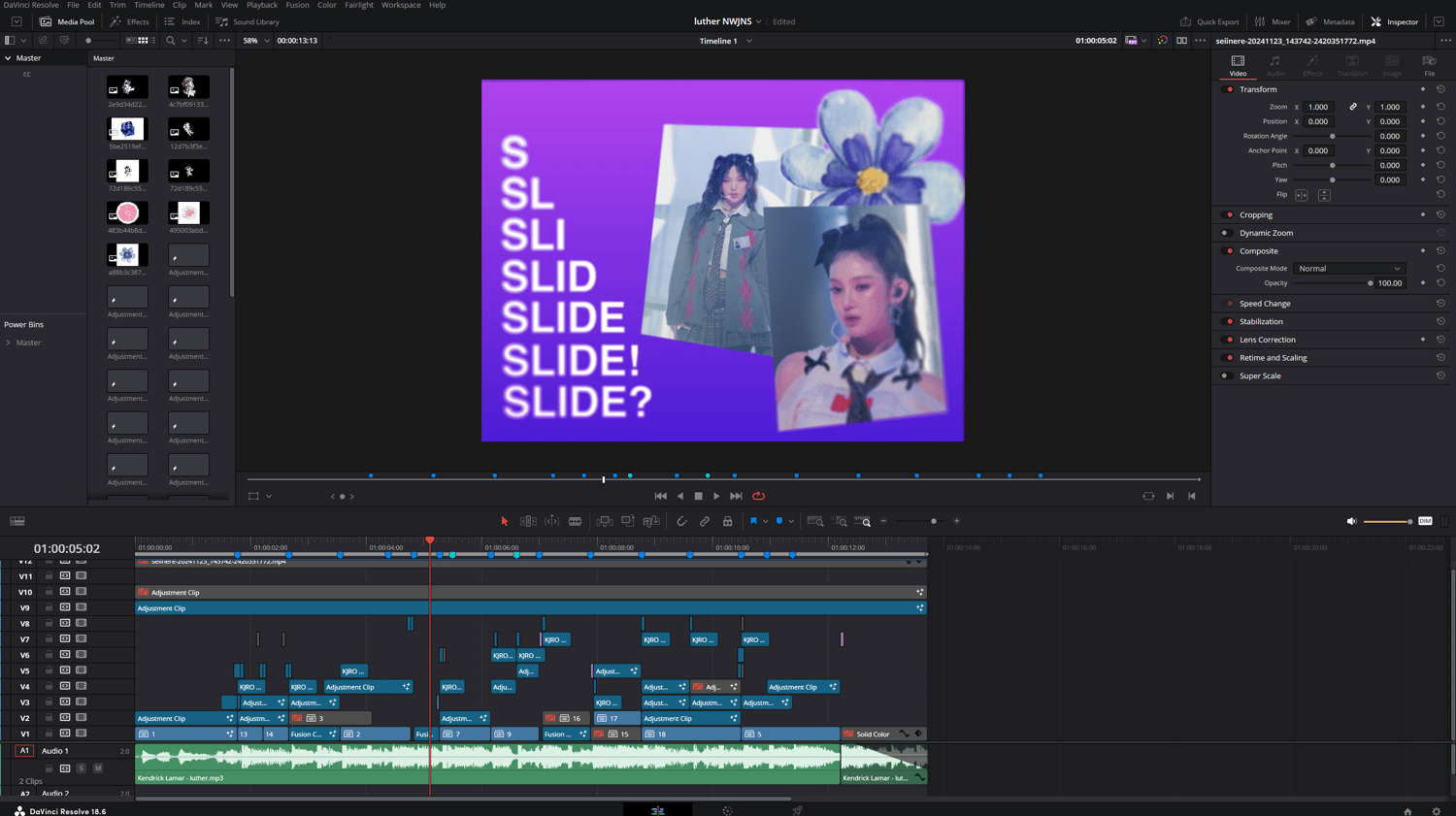Flip clip horizontally in Inspector
The height and width of the screenshot is (816, 1456).
[x=1302, y=195]
